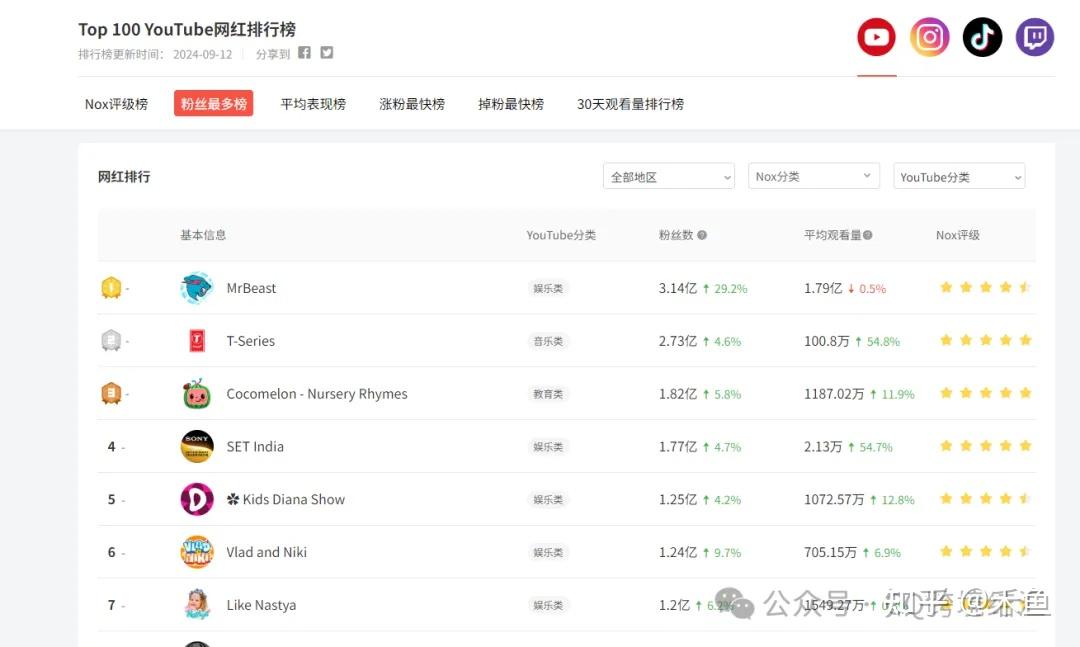
Task: Switch to the TikTok platform icon
Action: [x=982, y=37]
